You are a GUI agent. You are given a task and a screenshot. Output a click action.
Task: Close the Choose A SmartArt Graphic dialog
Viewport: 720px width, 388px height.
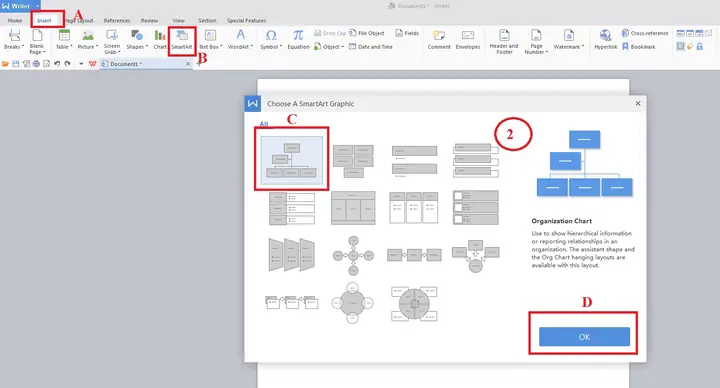(638, 103)
